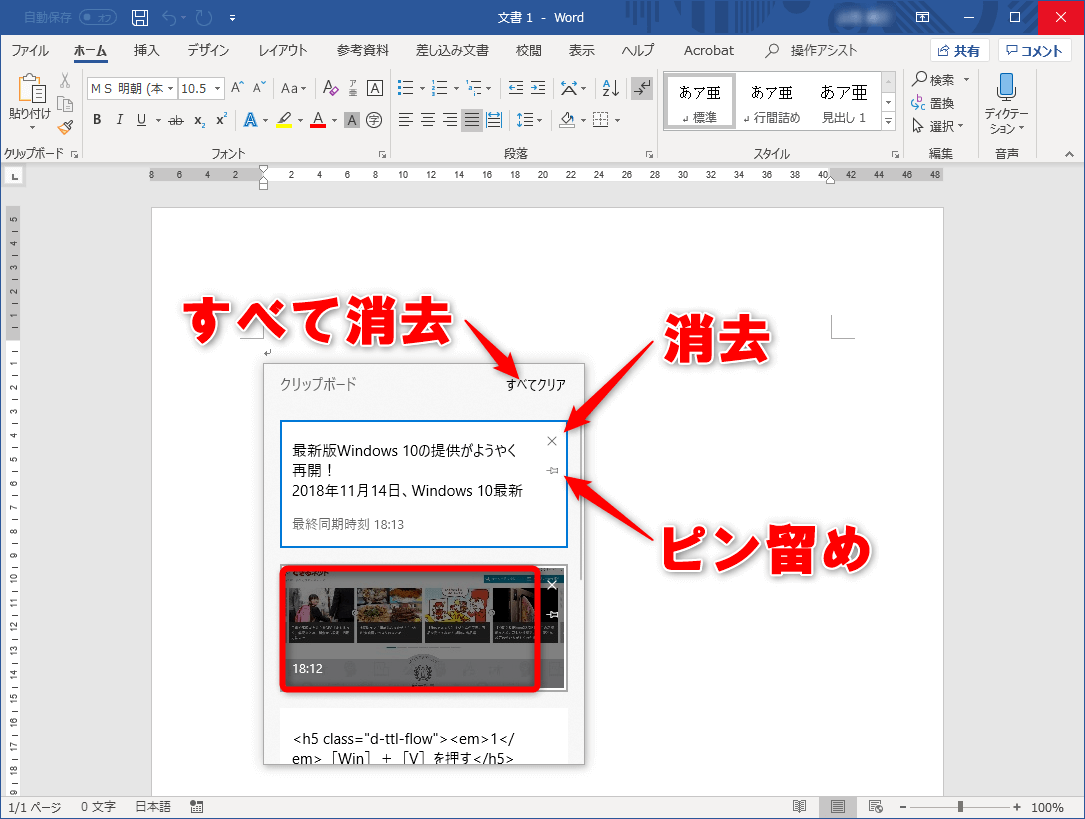Screen dimensions: 1085x819
Task: Toggle the AutoSave (自動保存) switch
Action: 98,18
